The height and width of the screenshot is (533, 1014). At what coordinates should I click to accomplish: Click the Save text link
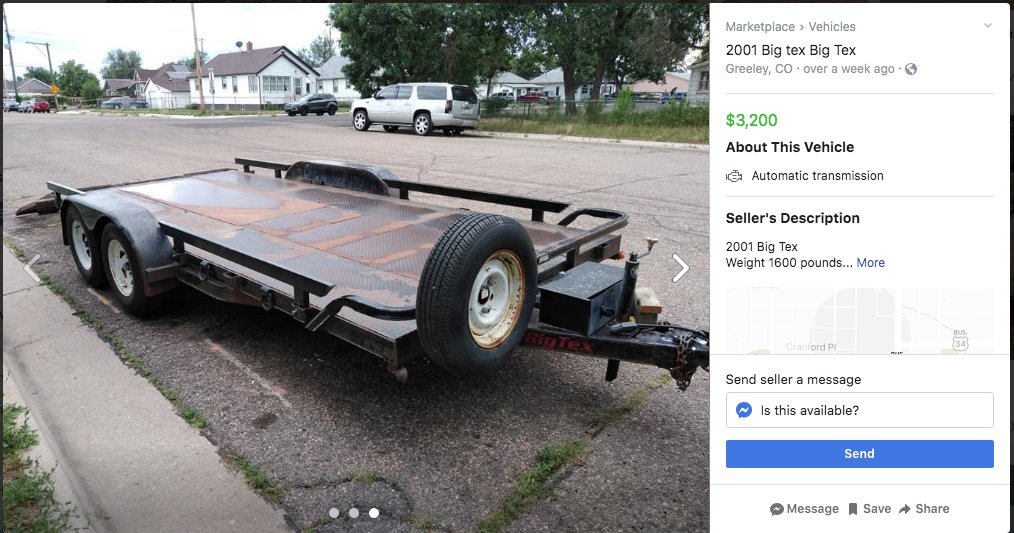[877, 509]
